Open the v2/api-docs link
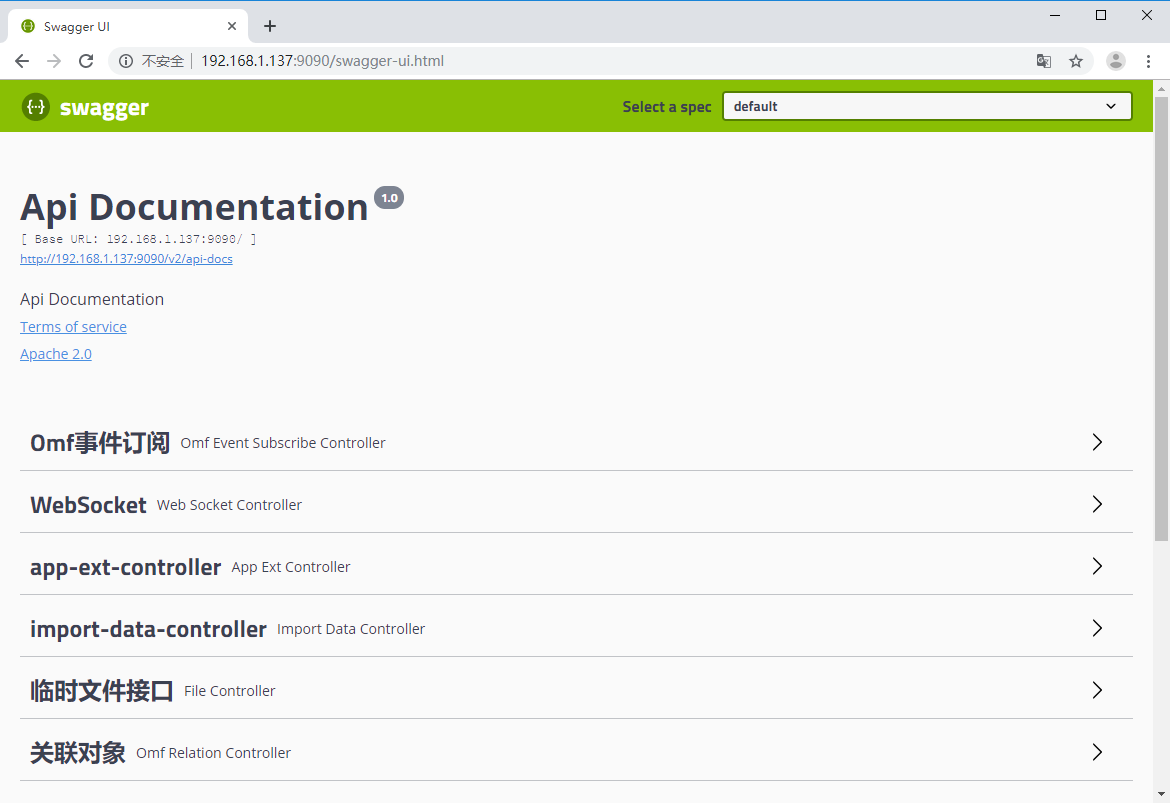The image size is (1170, 803). tap(126, 259)
